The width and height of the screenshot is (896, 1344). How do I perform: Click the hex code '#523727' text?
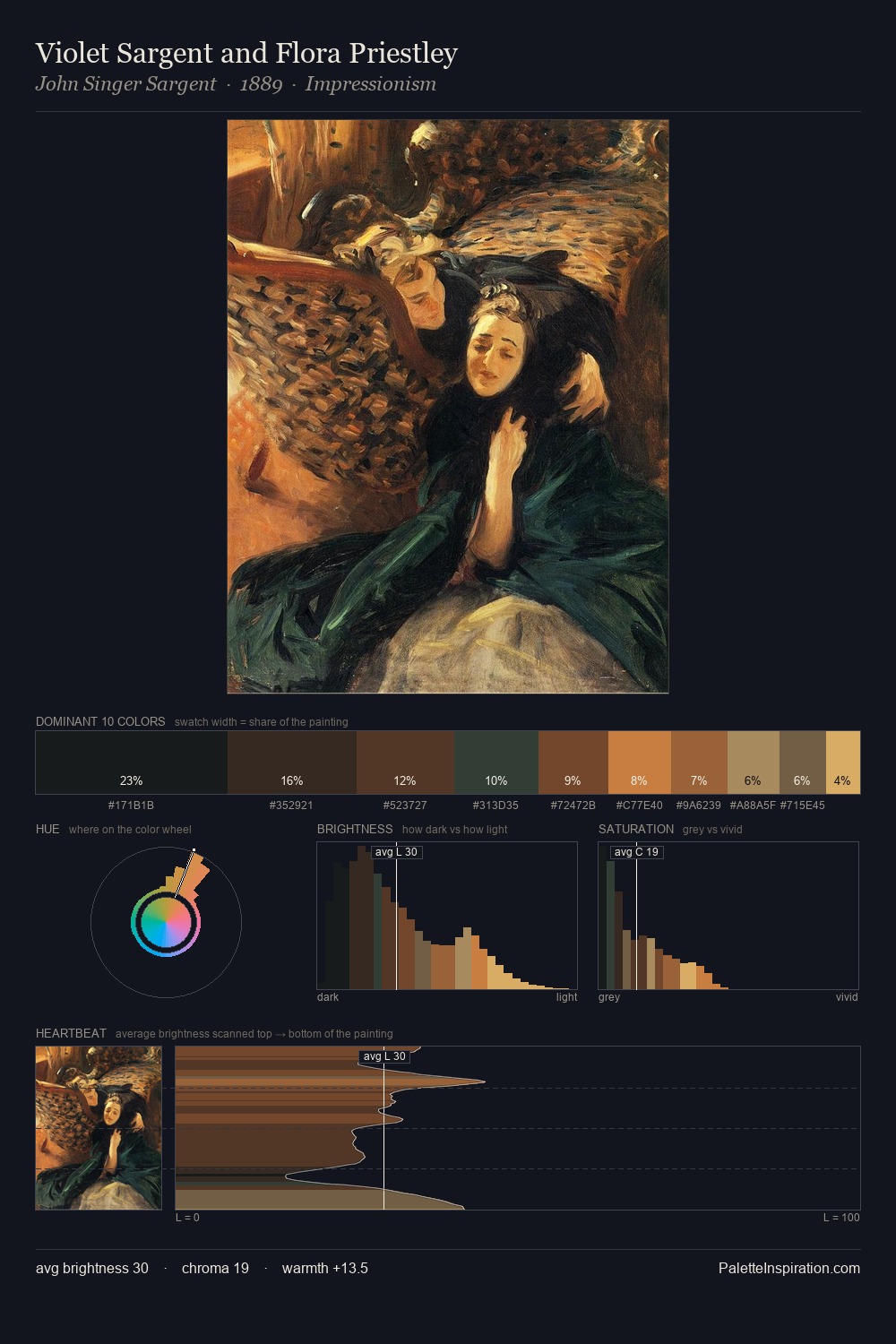click(405, 806)
